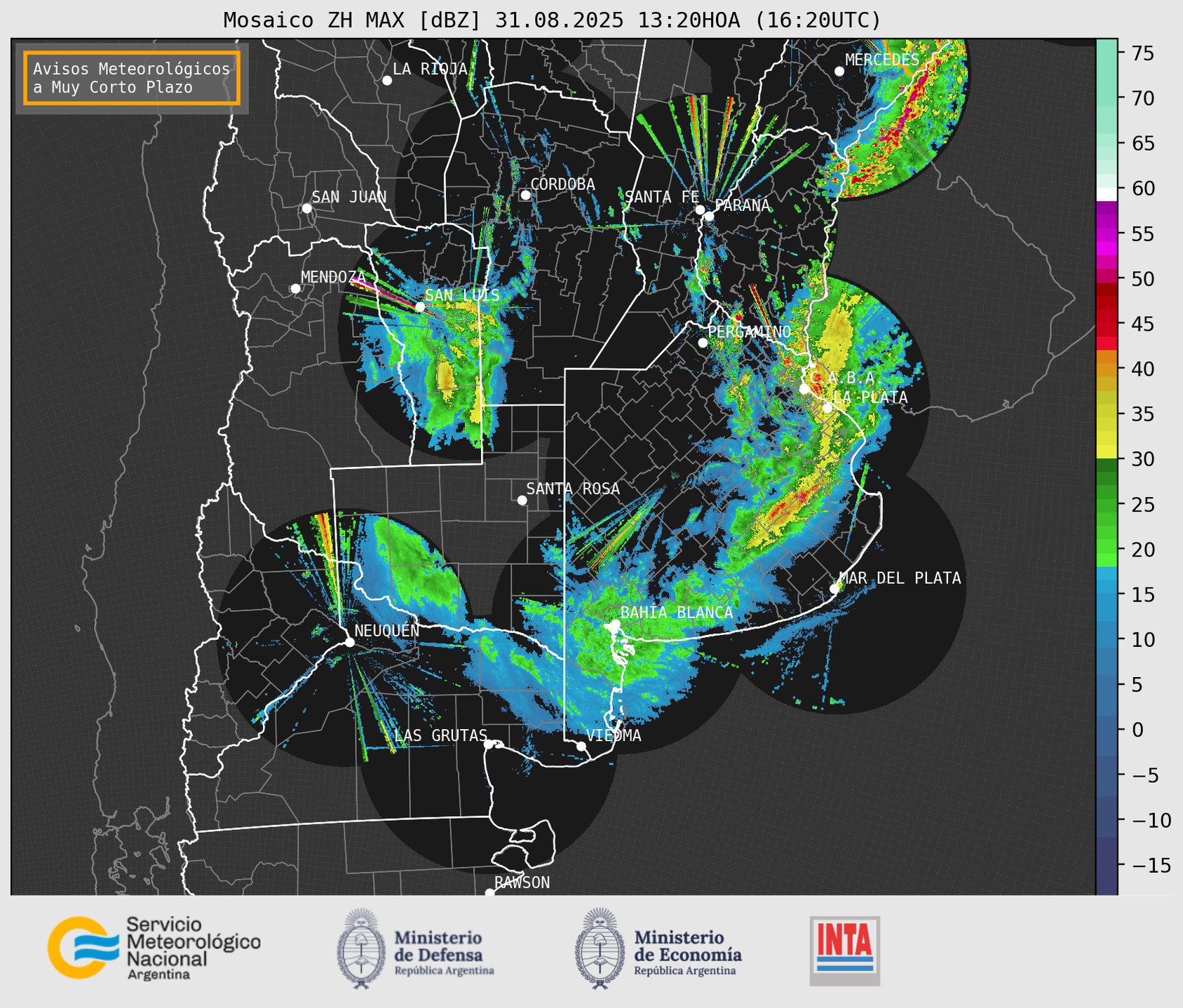
Task: Click the 55 dBZ magenta swatch on the color scale
Action: pos(1107,233)
